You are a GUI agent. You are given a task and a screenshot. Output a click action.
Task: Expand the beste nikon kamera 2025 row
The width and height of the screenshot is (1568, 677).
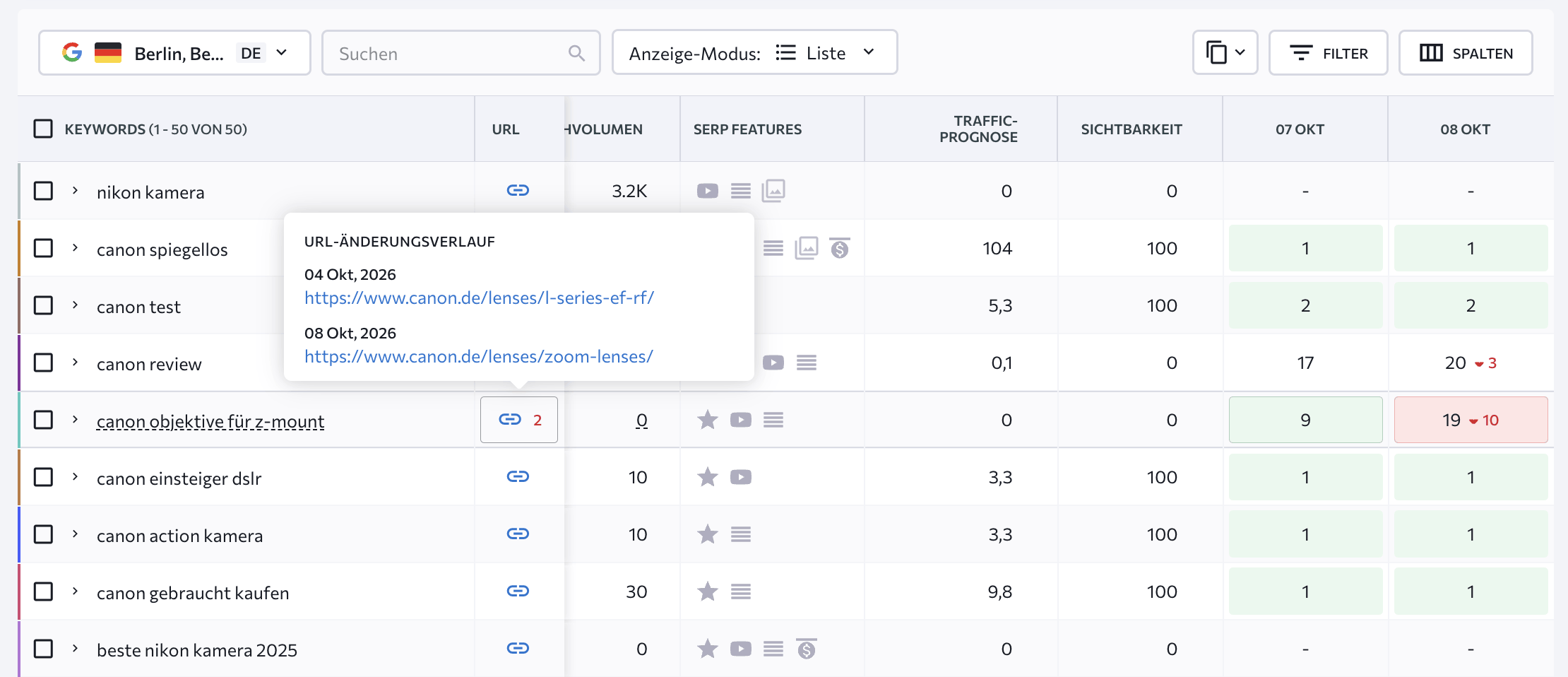coord(75,649)
